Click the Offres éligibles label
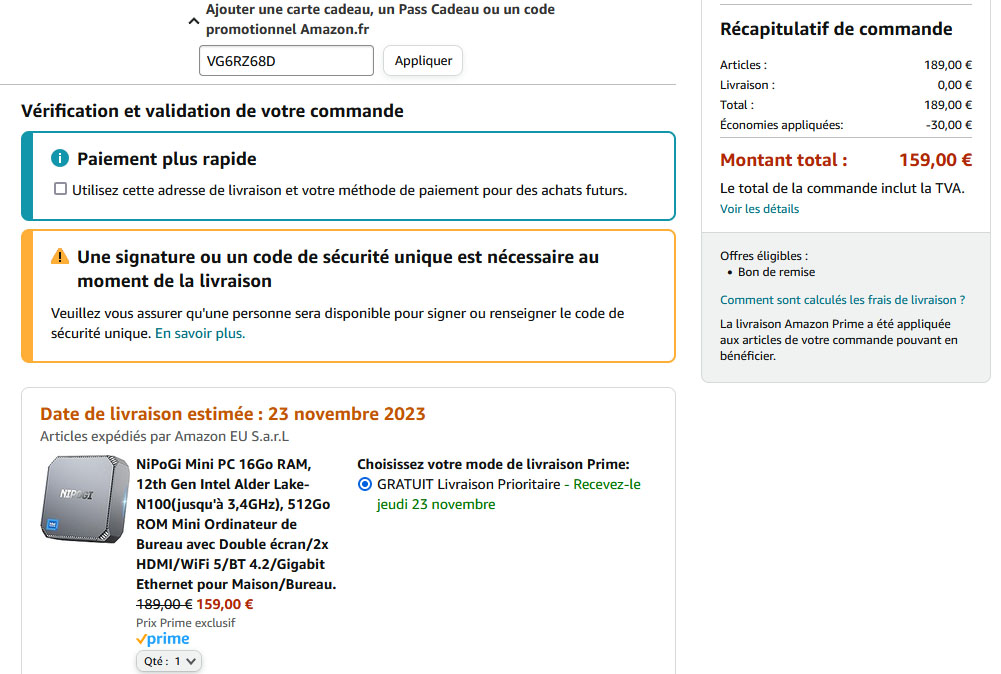This screenshot has height=674, width=1001. (x=764, y=256)
